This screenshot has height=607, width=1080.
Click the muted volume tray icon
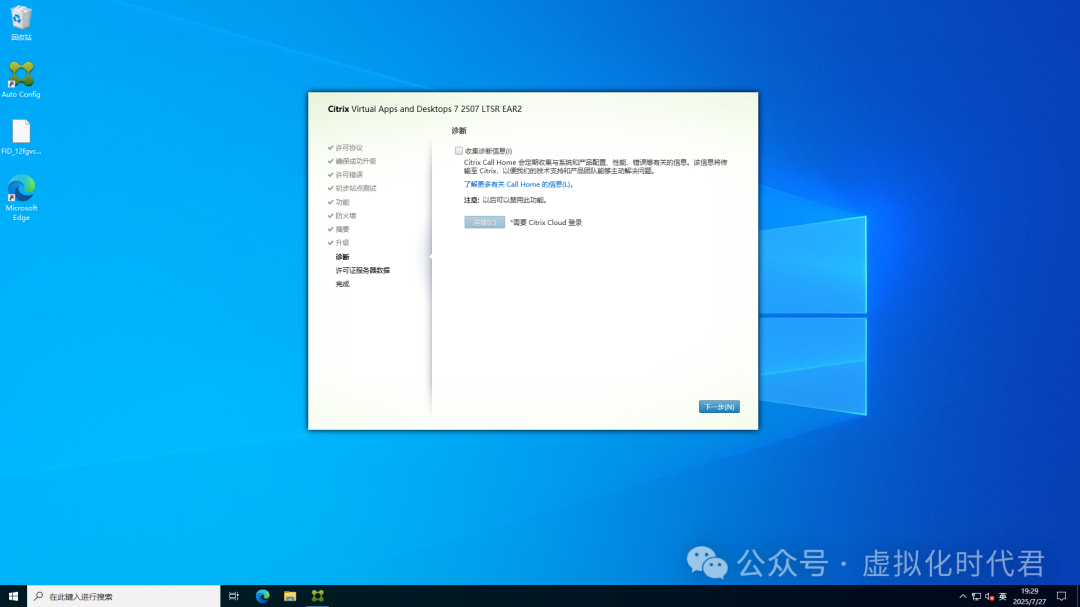tap(990, 597)
